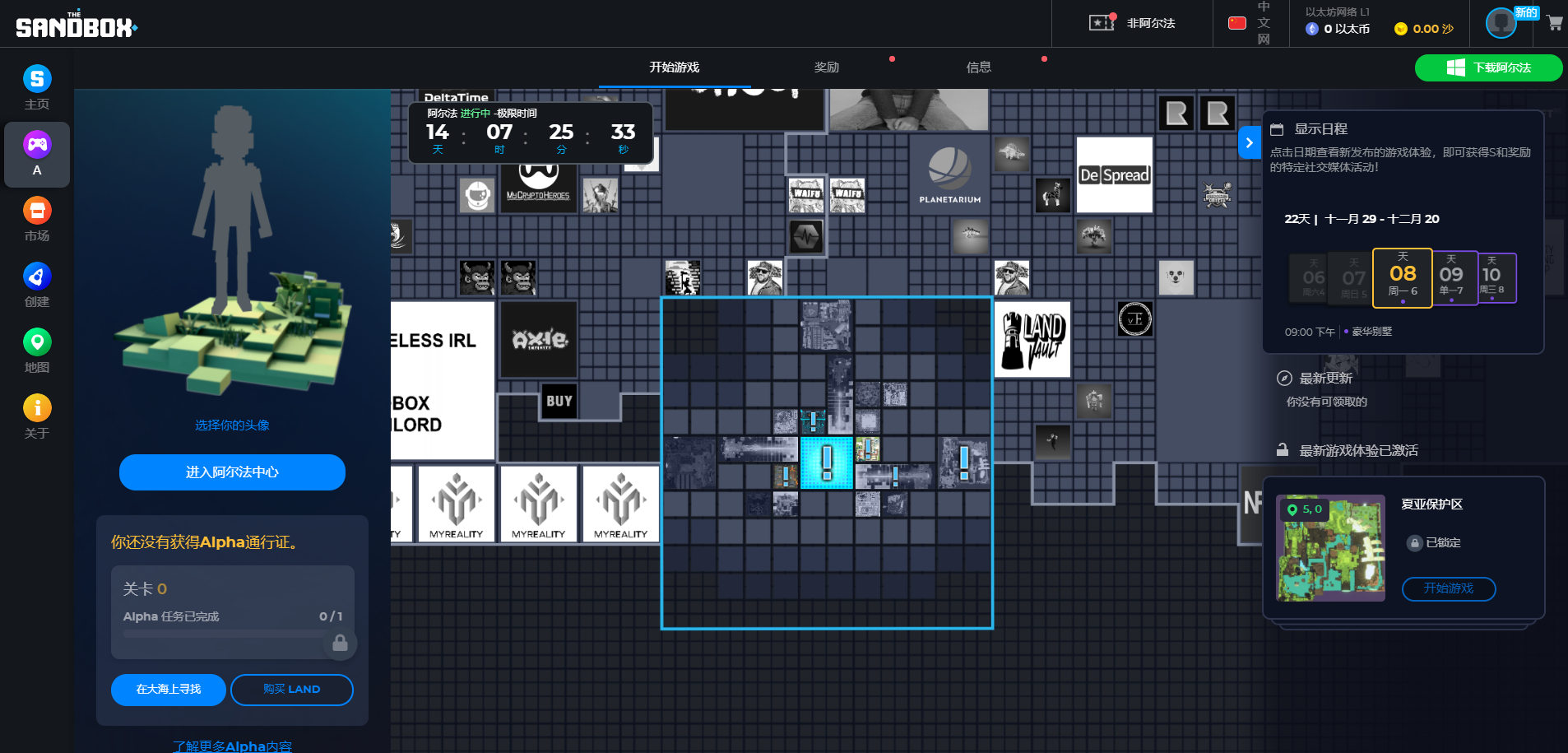Select the De Spread land tile
Screen dimensions: 1568x753
pyautogui.click(x=1114, y=174)
